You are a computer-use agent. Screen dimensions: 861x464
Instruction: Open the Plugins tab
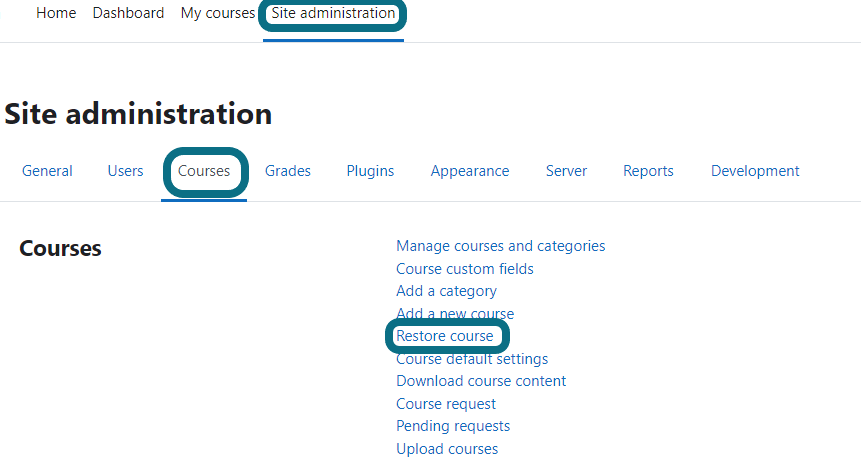pos(370,171)
